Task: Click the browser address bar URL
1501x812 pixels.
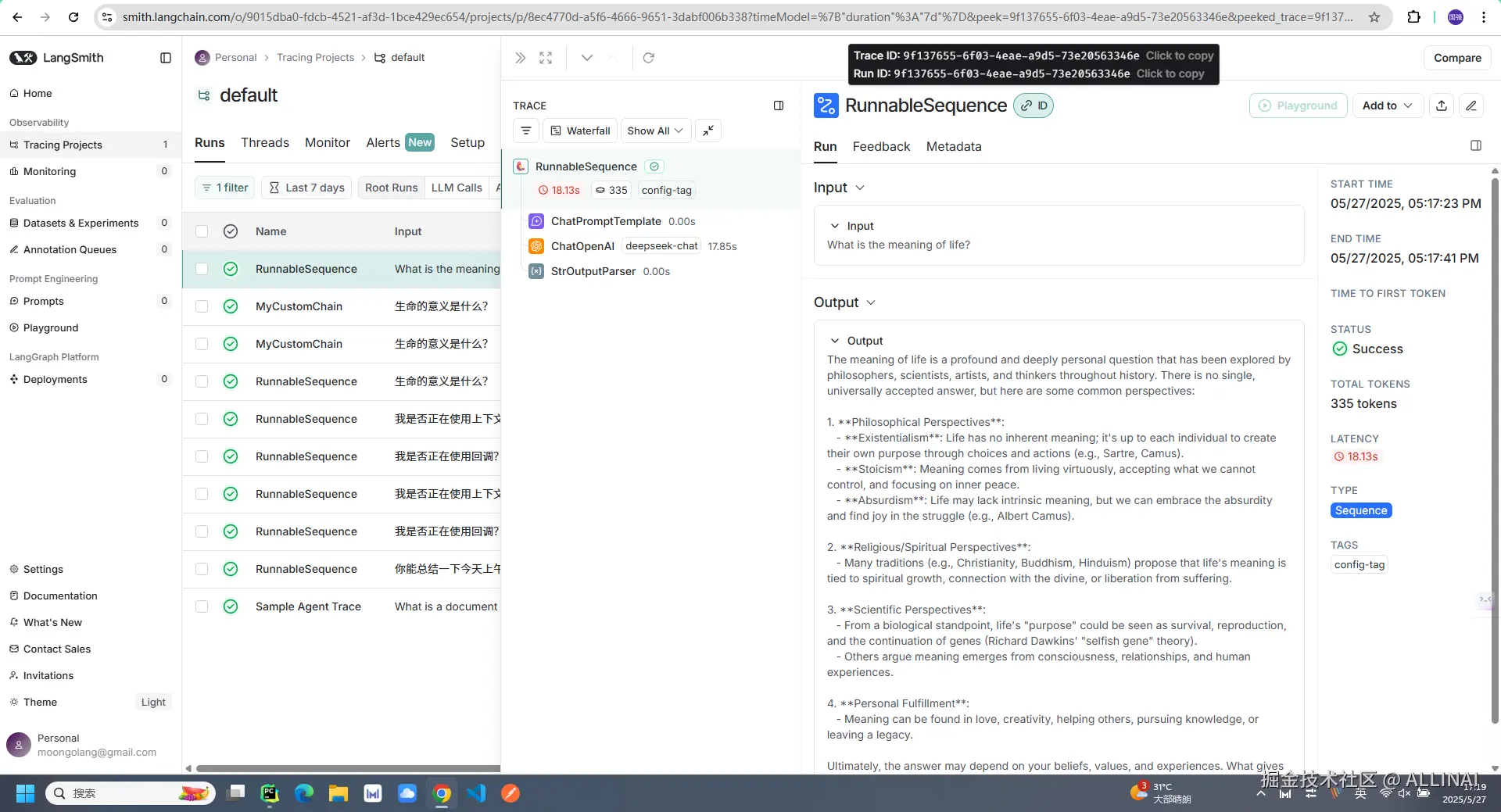Action: tap(737, 17)
